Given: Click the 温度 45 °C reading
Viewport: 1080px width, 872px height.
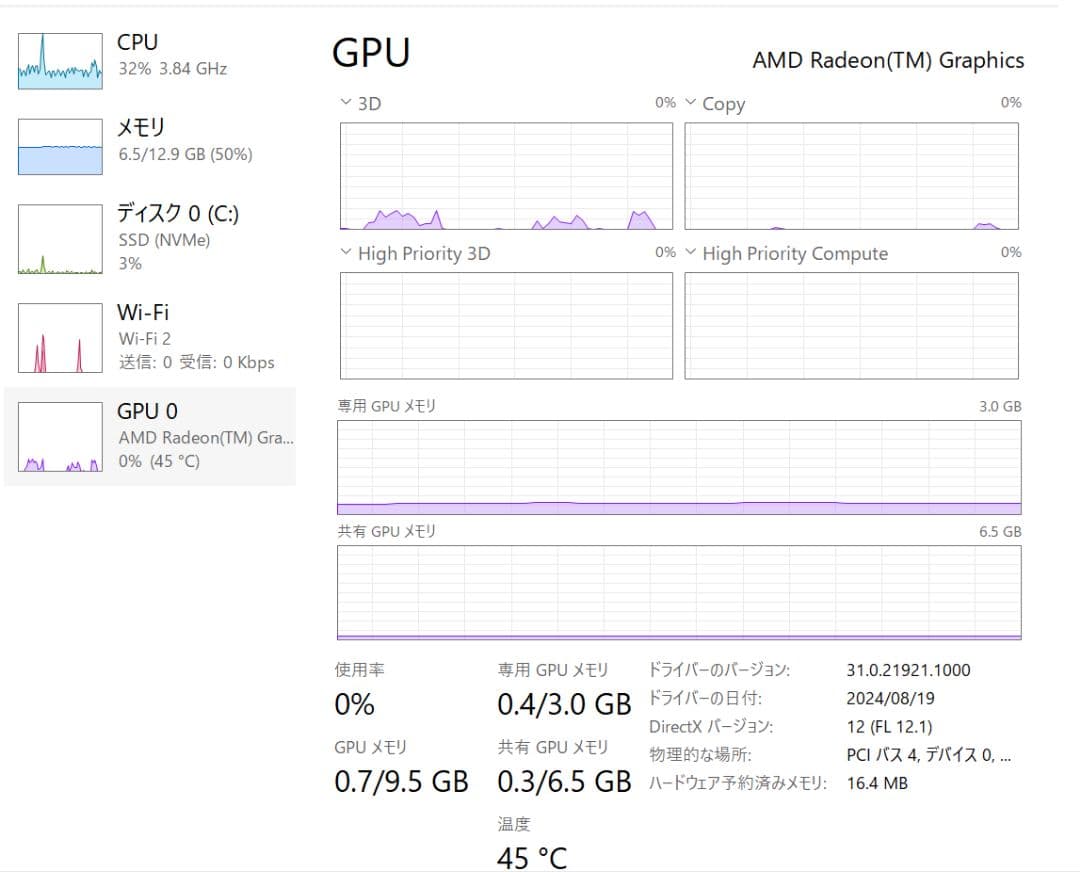Looking at the screenshot, I should (x=533, y=858).
